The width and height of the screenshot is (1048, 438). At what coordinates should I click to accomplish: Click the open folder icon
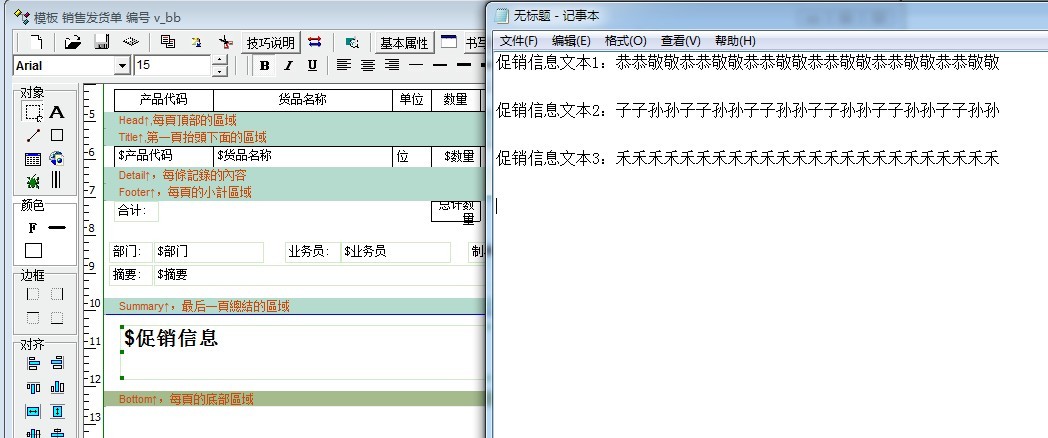tap(72, 42)
